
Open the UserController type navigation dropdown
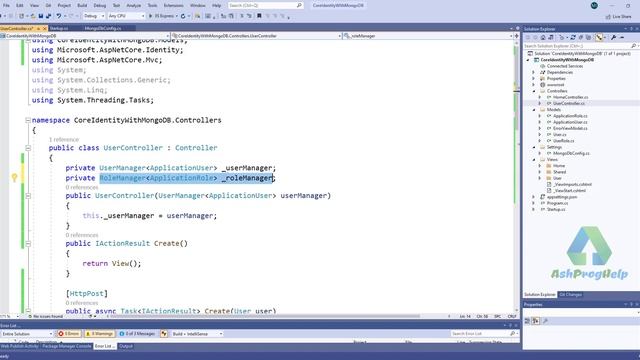pos(256,36)
